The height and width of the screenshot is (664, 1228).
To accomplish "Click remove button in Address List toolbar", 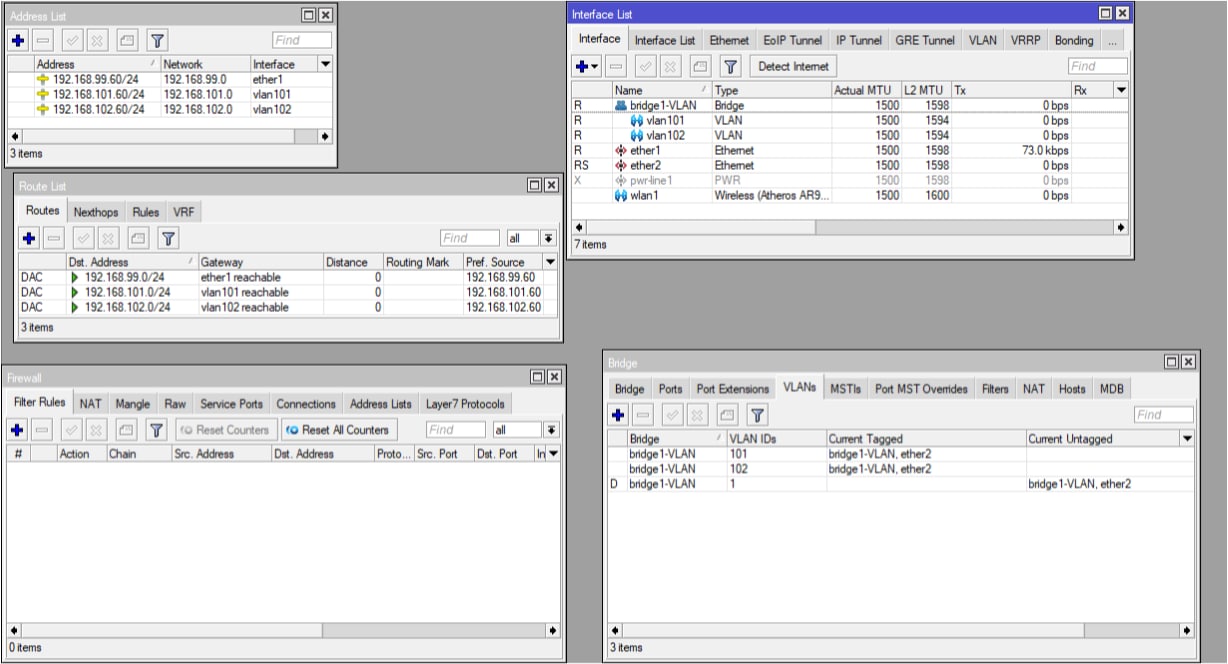I will click(42, 41).
